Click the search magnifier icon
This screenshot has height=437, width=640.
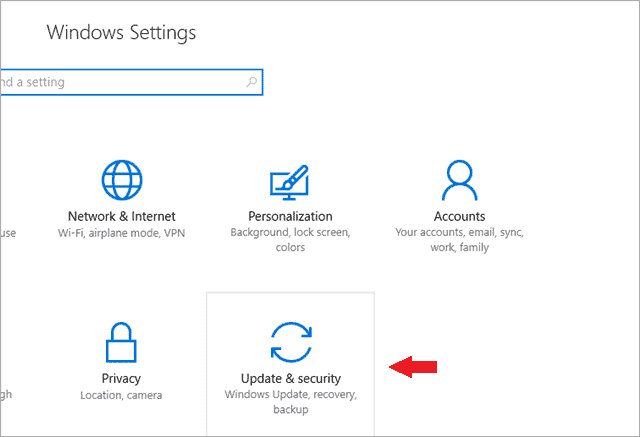(251, 82)
